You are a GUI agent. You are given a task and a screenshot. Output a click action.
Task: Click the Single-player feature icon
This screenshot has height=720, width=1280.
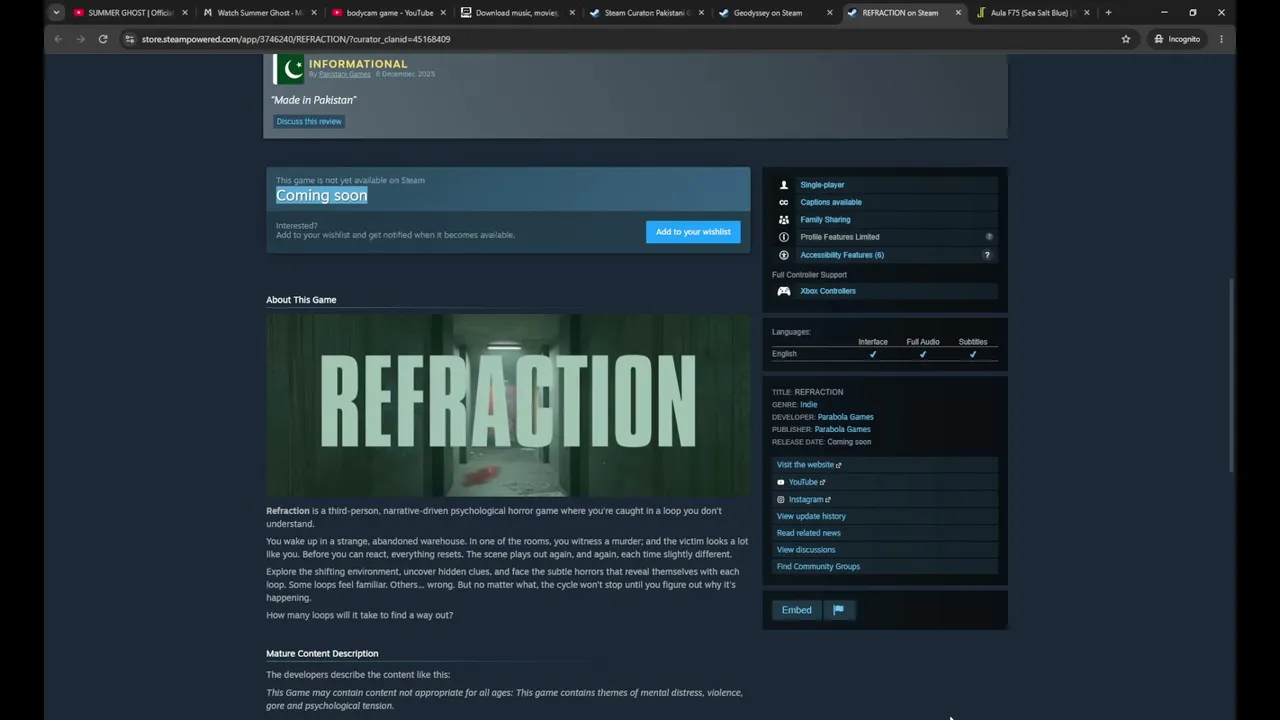(783, 185)
